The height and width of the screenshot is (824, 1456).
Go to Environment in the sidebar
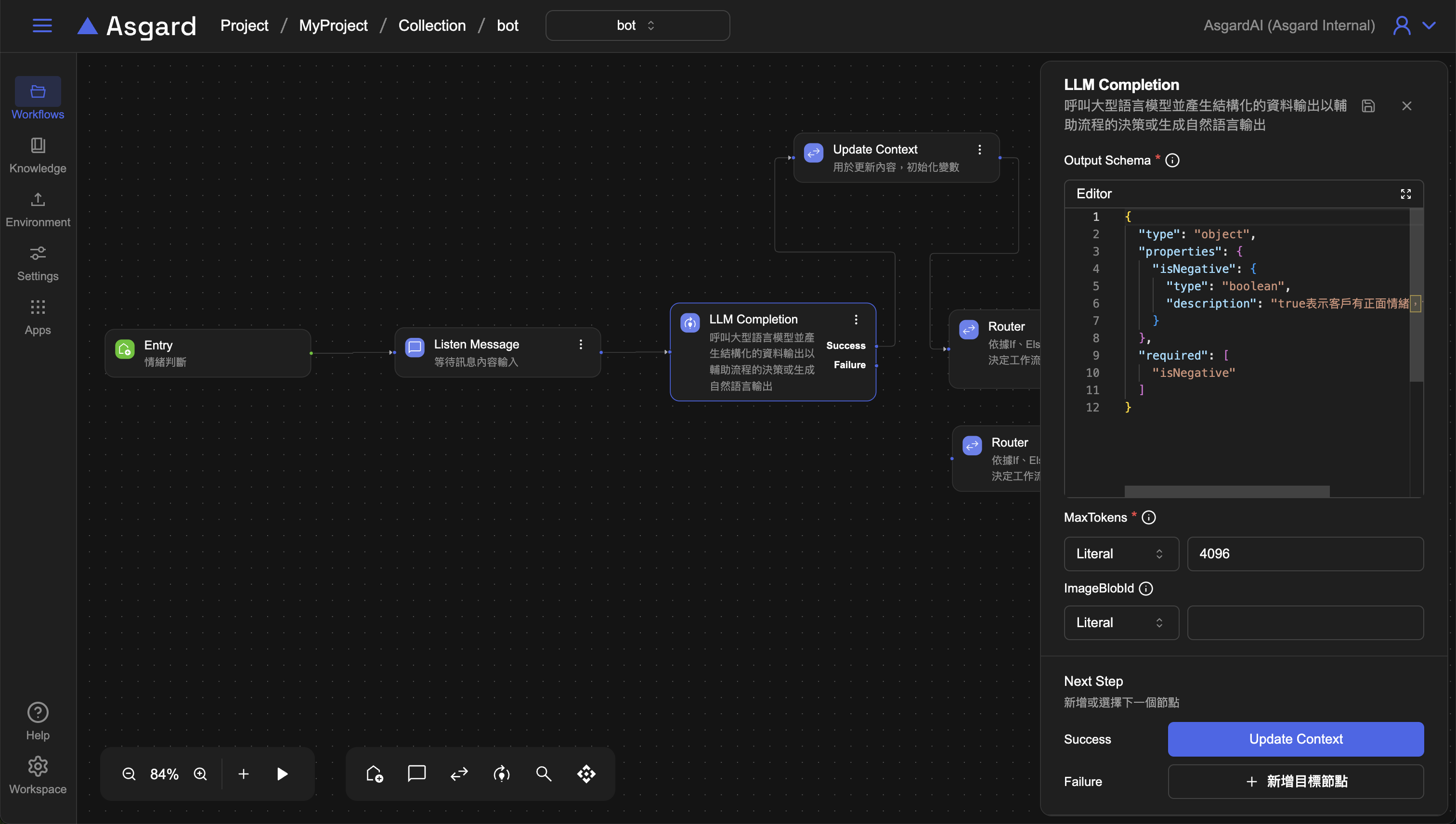tap(38, 209)
